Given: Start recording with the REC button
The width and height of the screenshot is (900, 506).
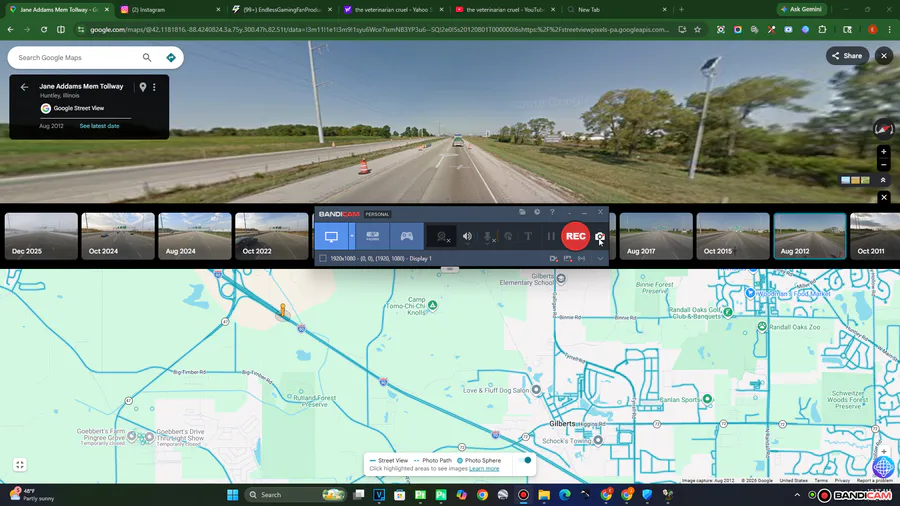Looking at the screenshot, I should 575,236.
